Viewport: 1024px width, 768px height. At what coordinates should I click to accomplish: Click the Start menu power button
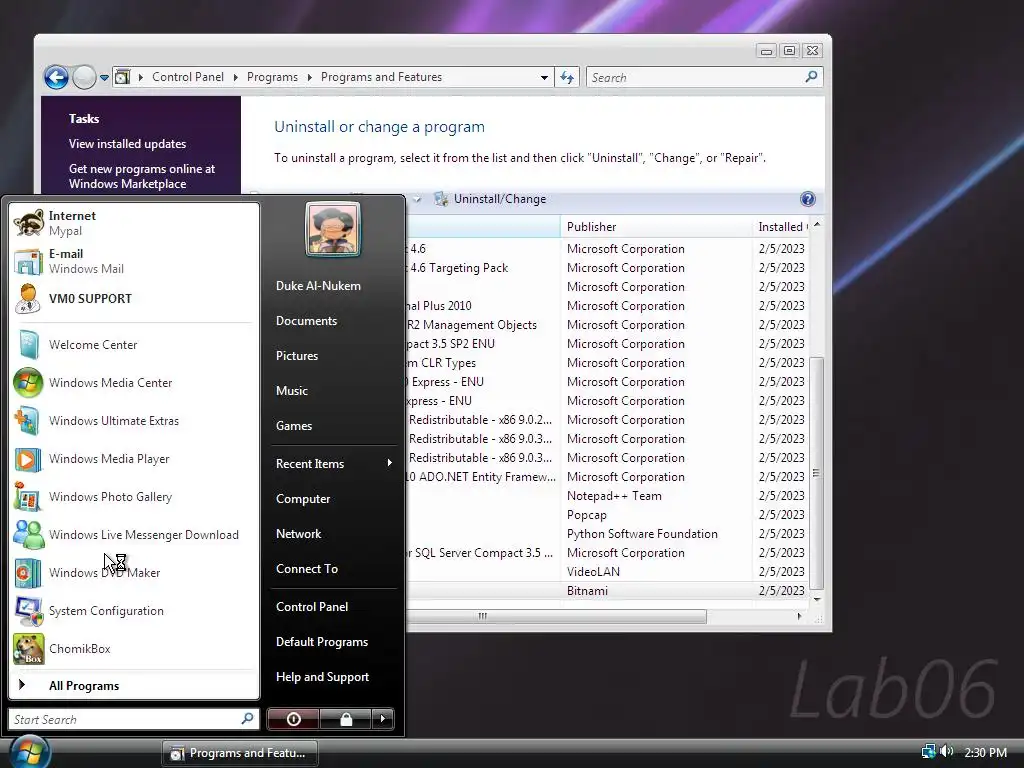293,719
